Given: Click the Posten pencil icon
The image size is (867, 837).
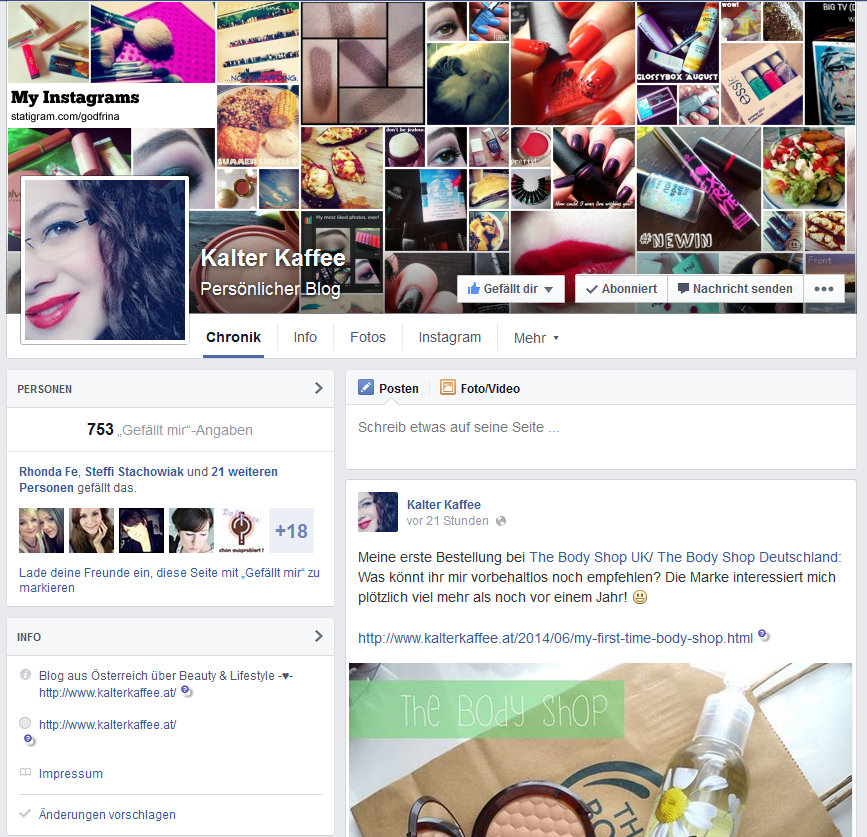Looking at the screenshot, I should pyautogui.click(x=365, y=387).
